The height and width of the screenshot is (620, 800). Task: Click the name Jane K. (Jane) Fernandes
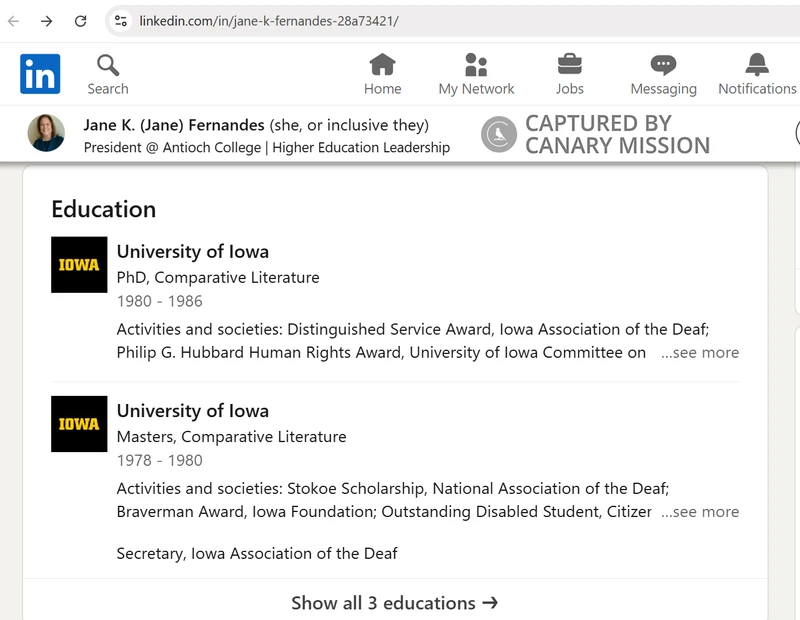tap(174, 125)
